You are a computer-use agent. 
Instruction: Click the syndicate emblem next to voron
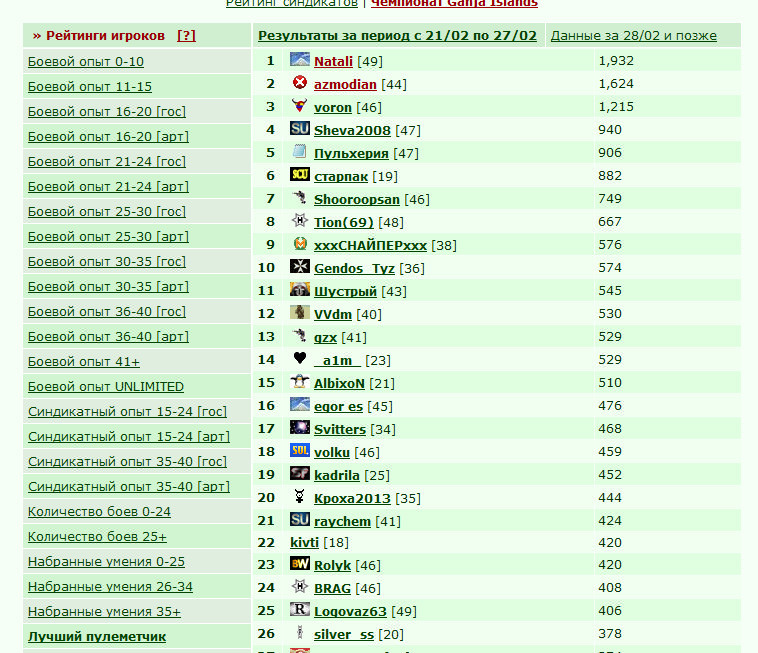click(x=300, y=105)
